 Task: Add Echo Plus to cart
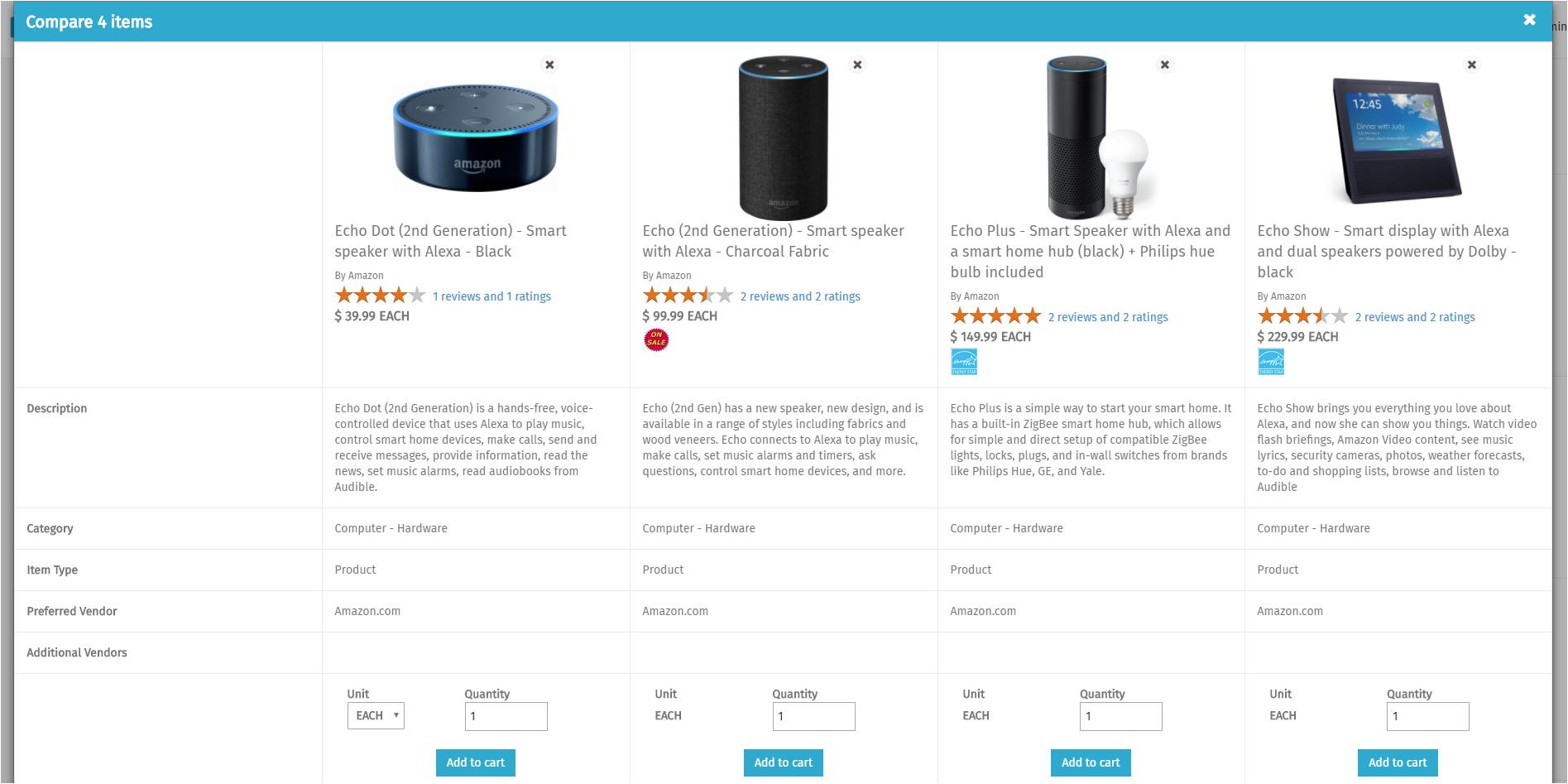pyautogui.click(x=1090, y=762)
